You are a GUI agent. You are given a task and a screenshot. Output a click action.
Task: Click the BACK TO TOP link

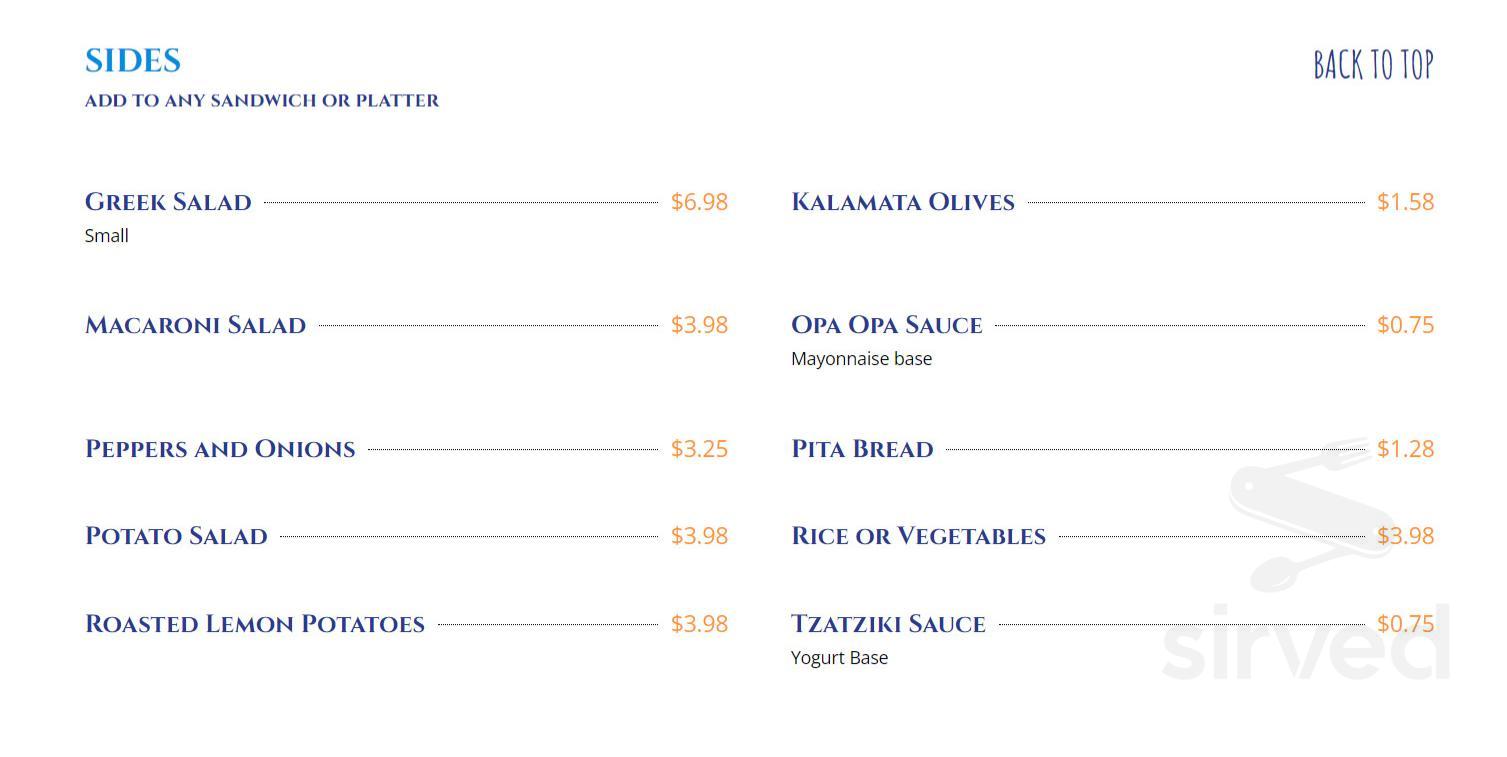coord(1373,64)
